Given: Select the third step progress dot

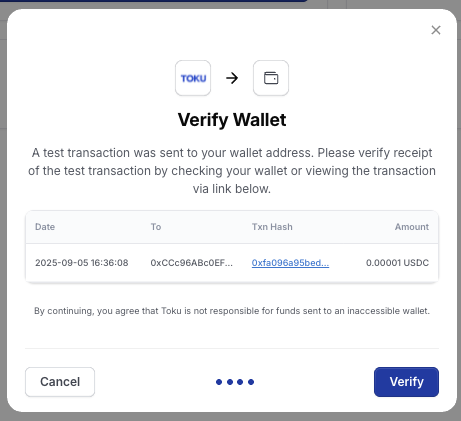Looking at the screenshot, I should click(x=240, y=382).
